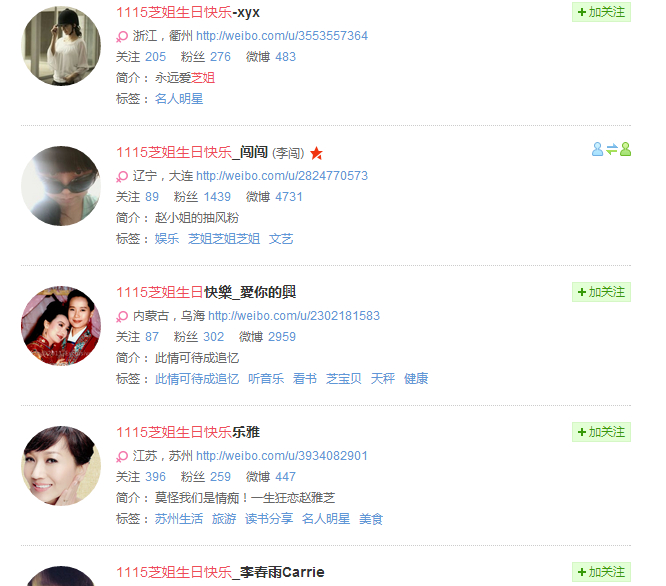Follow 李春雨Carrie using the 加关注 button
The image size is (666, 586).
coord(601,572)
